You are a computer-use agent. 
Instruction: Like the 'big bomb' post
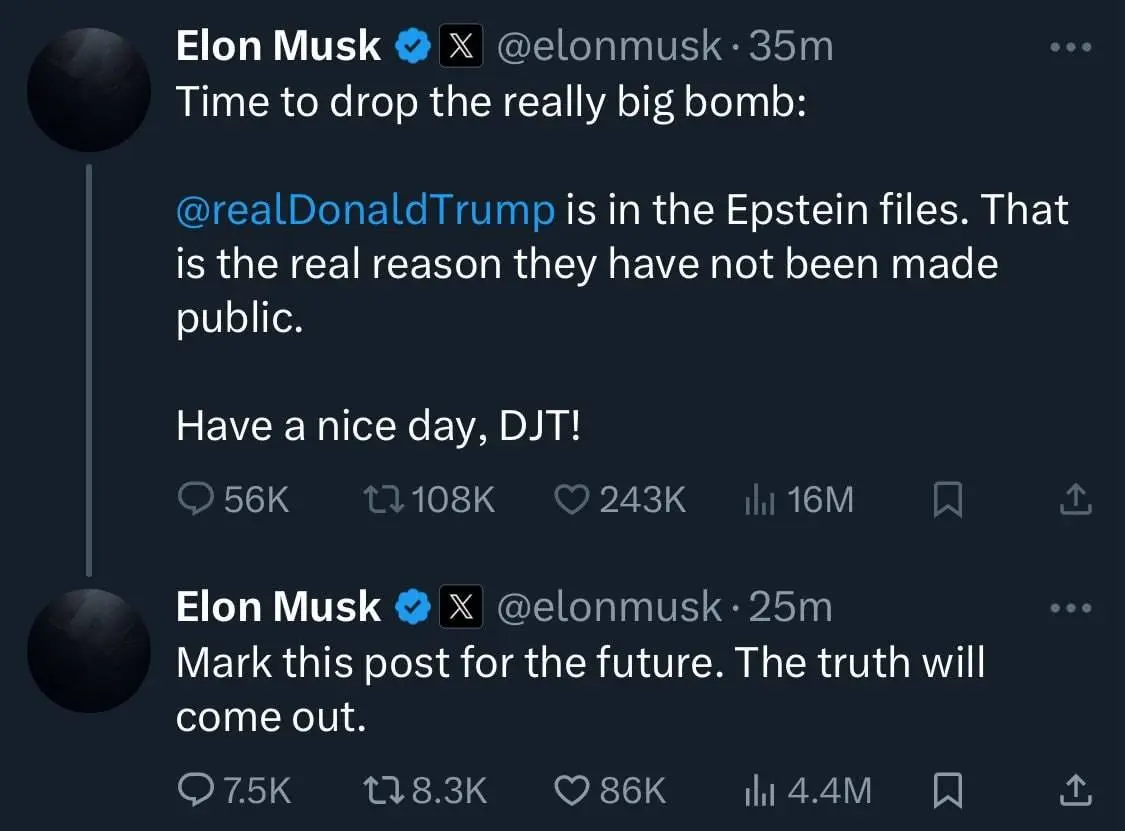(571, 500)
